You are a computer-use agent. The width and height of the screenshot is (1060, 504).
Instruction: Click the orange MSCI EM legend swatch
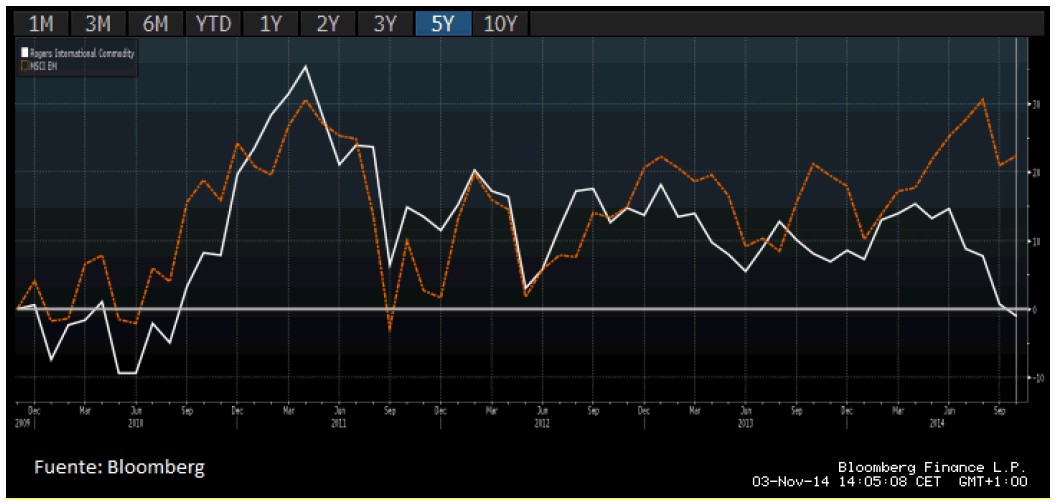pos(24,66)
